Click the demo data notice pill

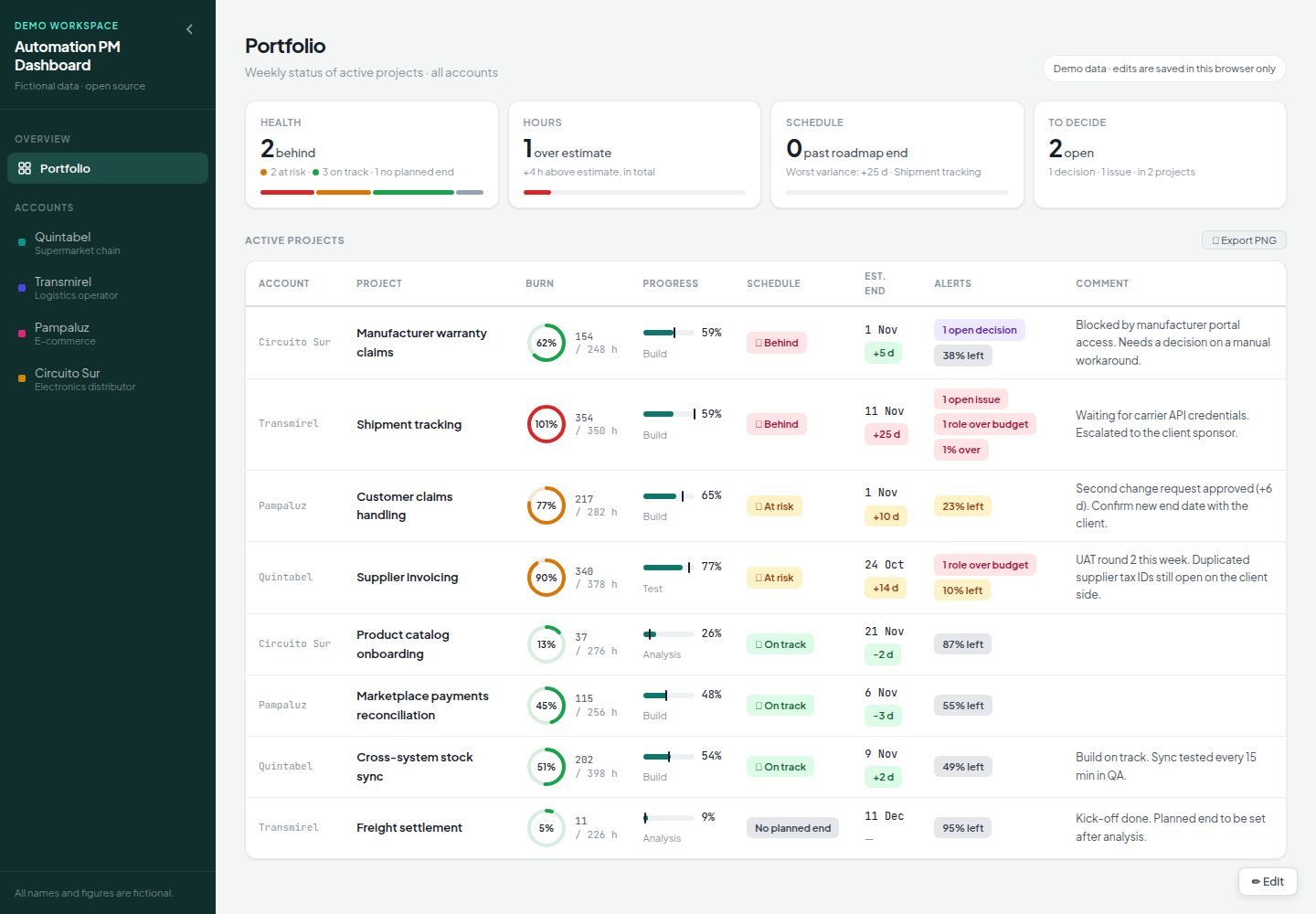pos(1164,69)
